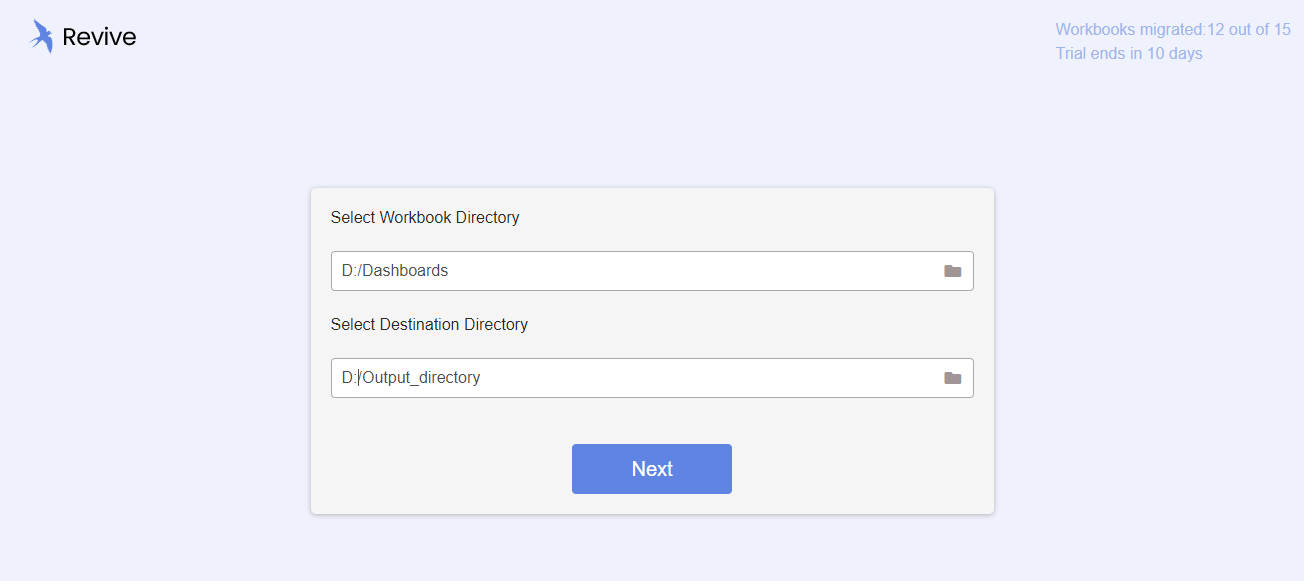Open folder picker for destination directory

click(x=952, y=378)
